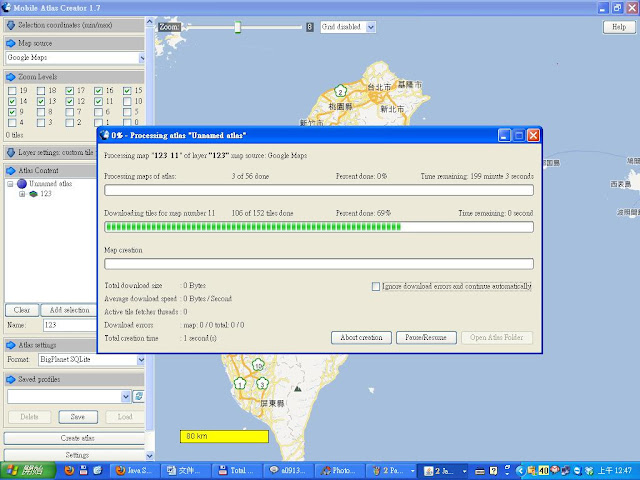Uncheck zoom level 14 checkbox
Image resolution: width=640 pixels, height=480 pixels.
(x=12, y=101)
